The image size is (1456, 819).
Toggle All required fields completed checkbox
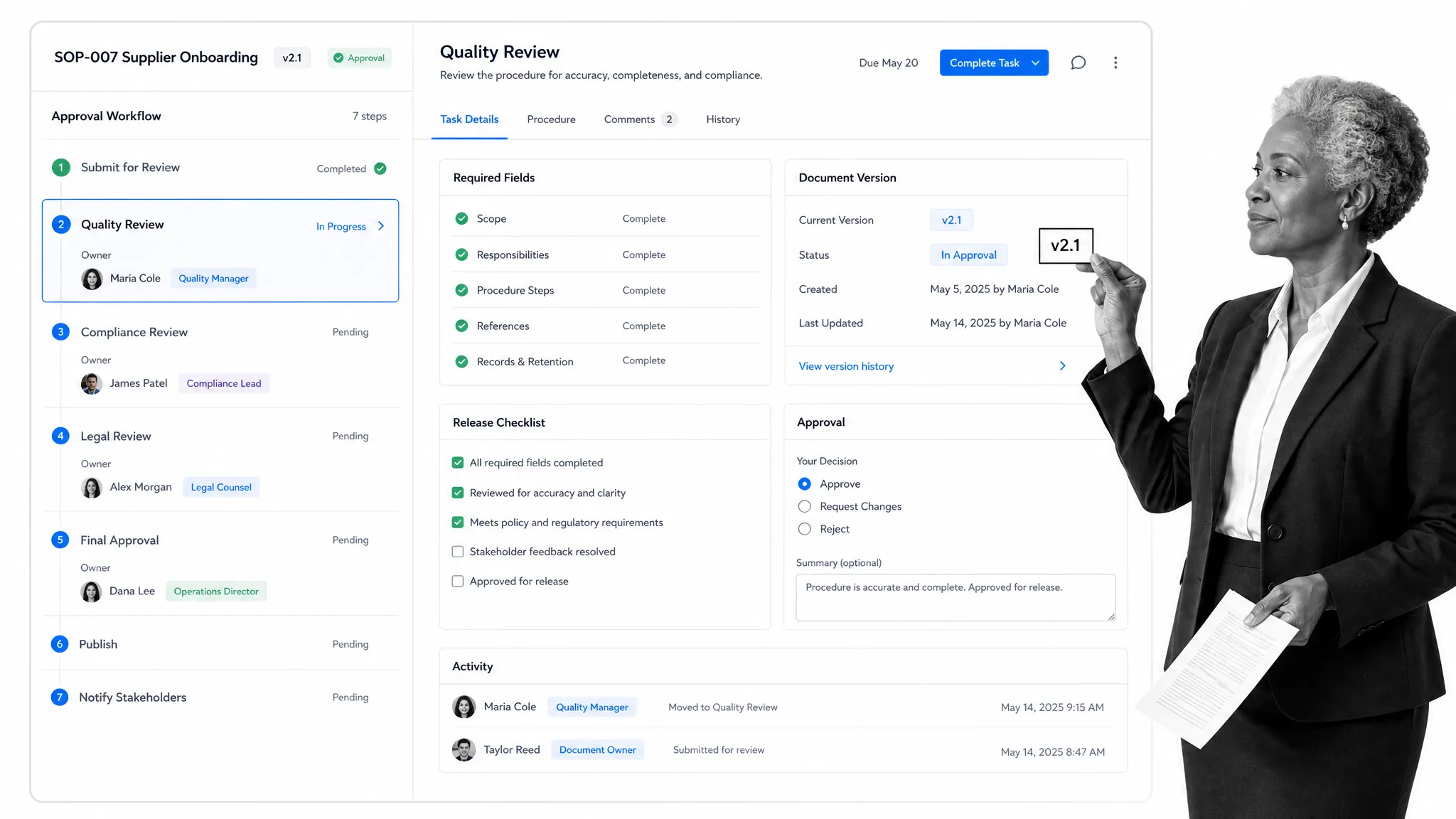click(x=458, y=462)
